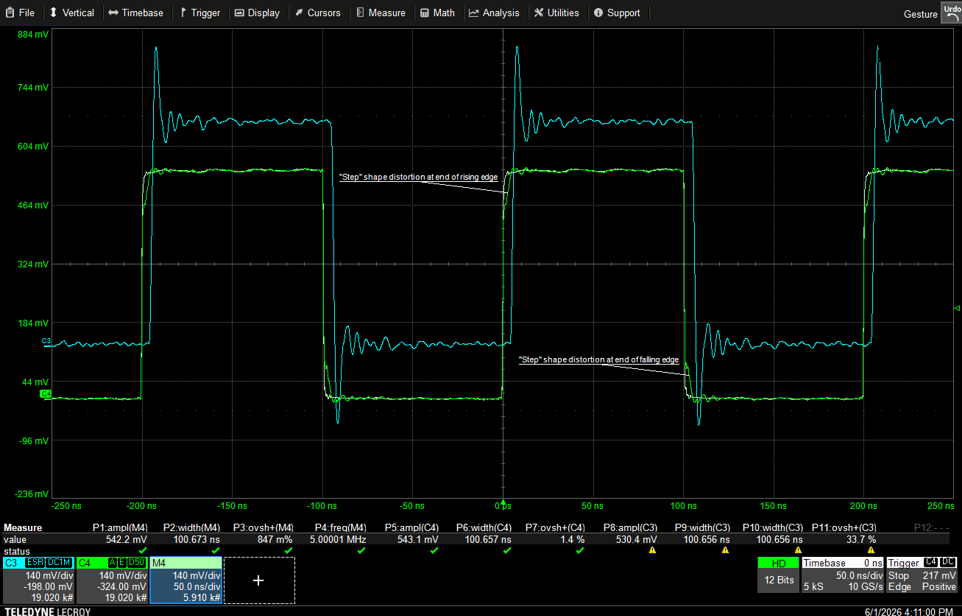
Task: Open the M4 memory trace descriptor box
Action: click(x=186, y=580)
